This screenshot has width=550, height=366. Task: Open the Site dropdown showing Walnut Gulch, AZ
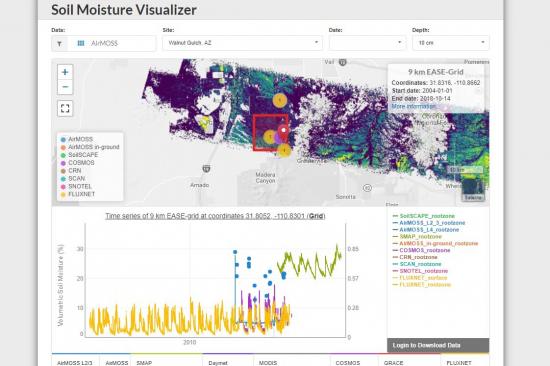(242, 43)
